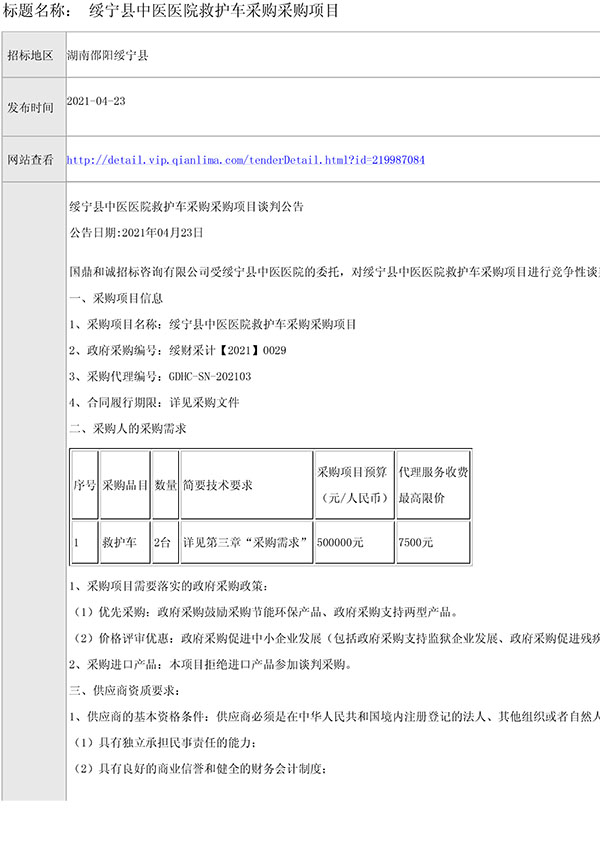The width and height of the screenshot is (600, 841).
Task: Click the 采购项目需要落实的政府采购政策 line
Action: click(169, 586)
